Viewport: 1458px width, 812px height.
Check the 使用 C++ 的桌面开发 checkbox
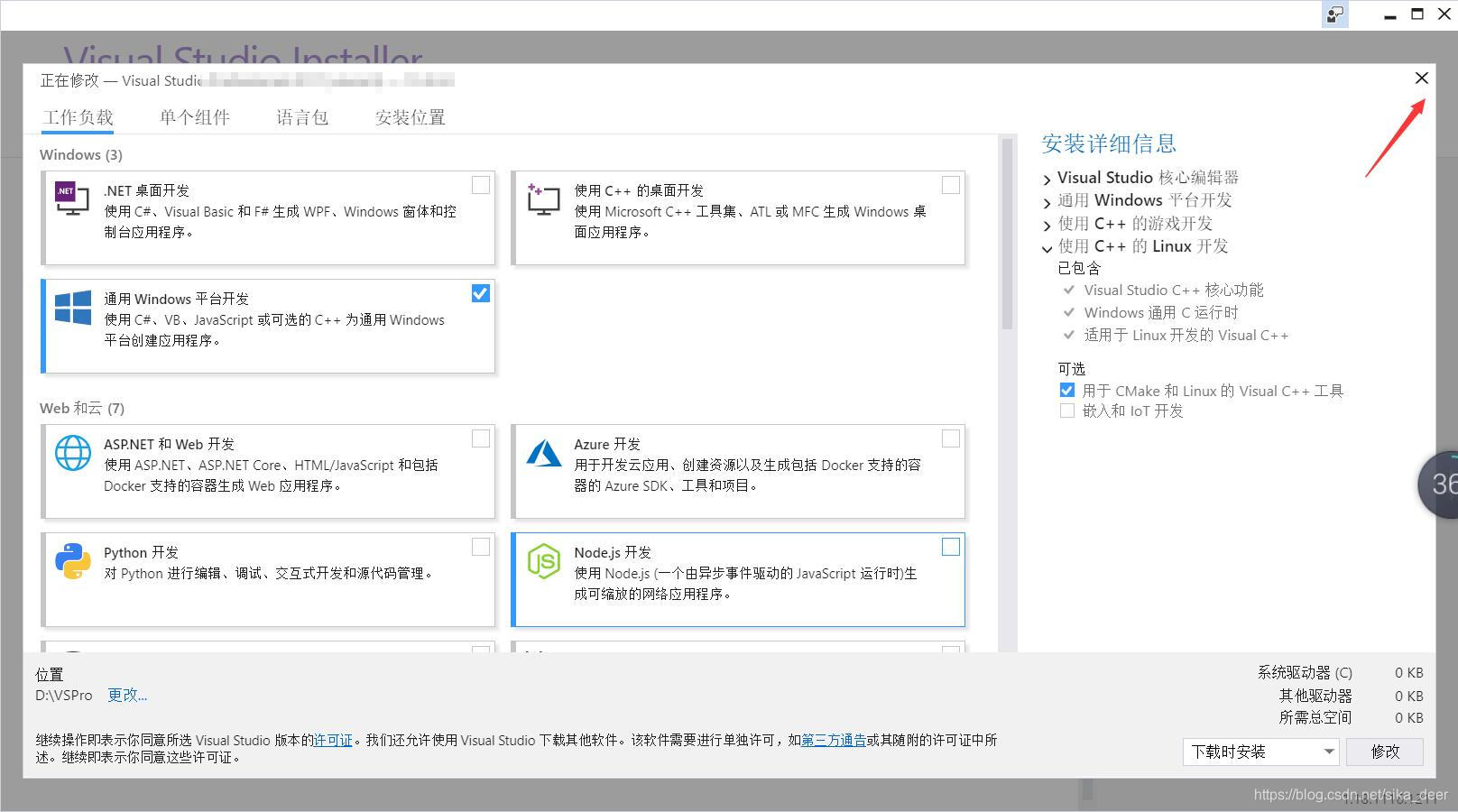[951, 185]
